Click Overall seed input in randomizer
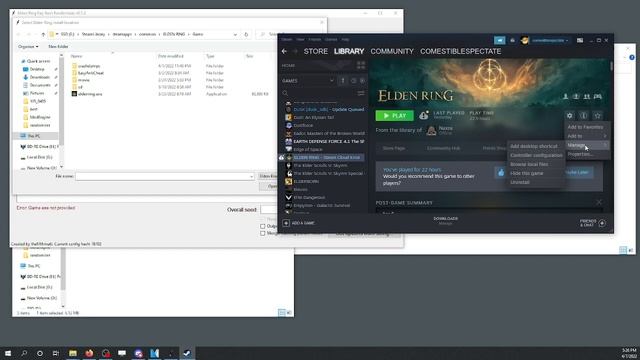This screenshot has height=360, width=640. pyautogui.click(x=269, y=209)
